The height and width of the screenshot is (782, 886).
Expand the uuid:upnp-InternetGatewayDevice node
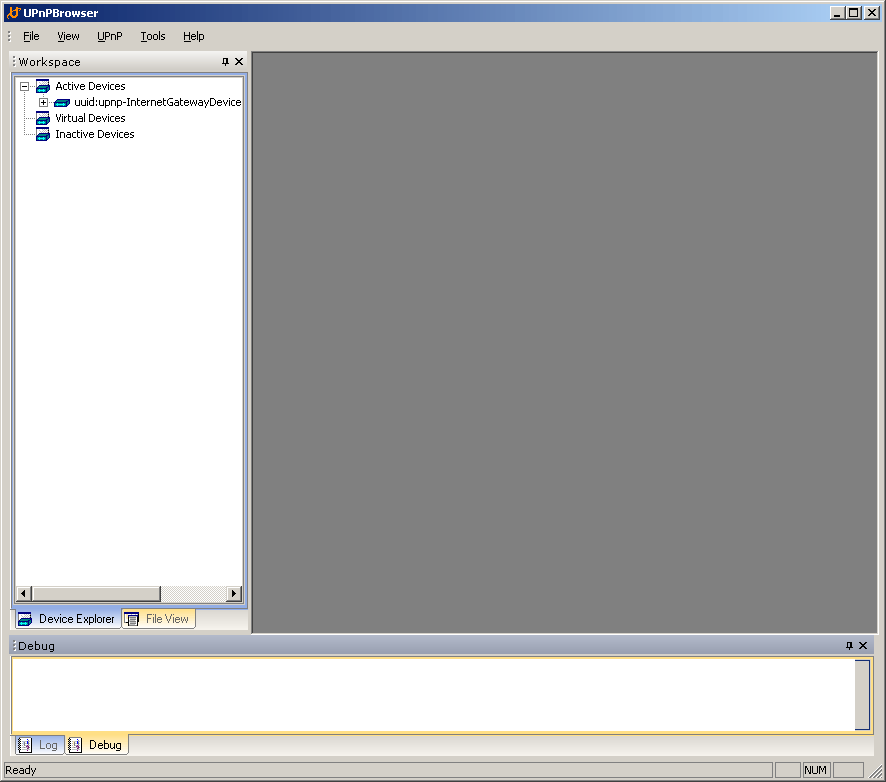[43, 102]
